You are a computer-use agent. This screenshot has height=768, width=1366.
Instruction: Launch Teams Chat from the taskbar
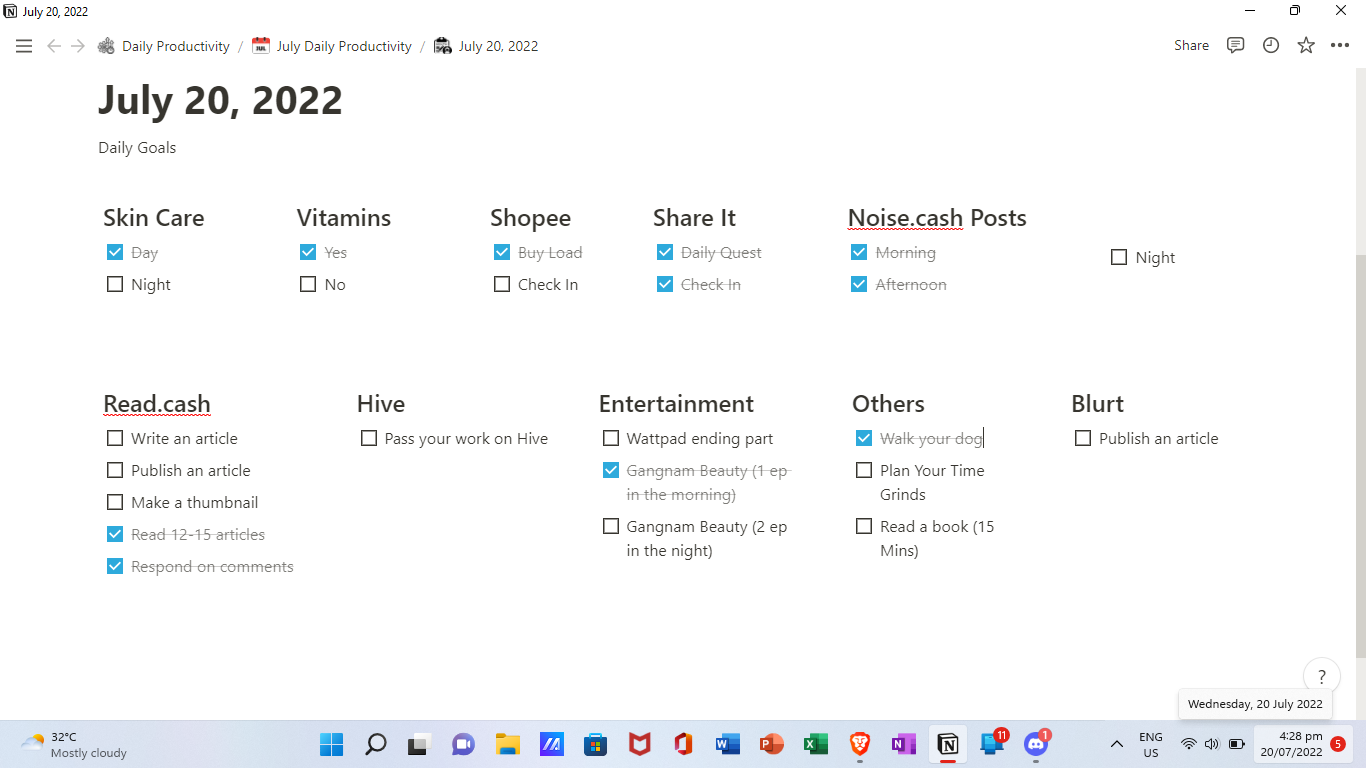click(463, 744)
